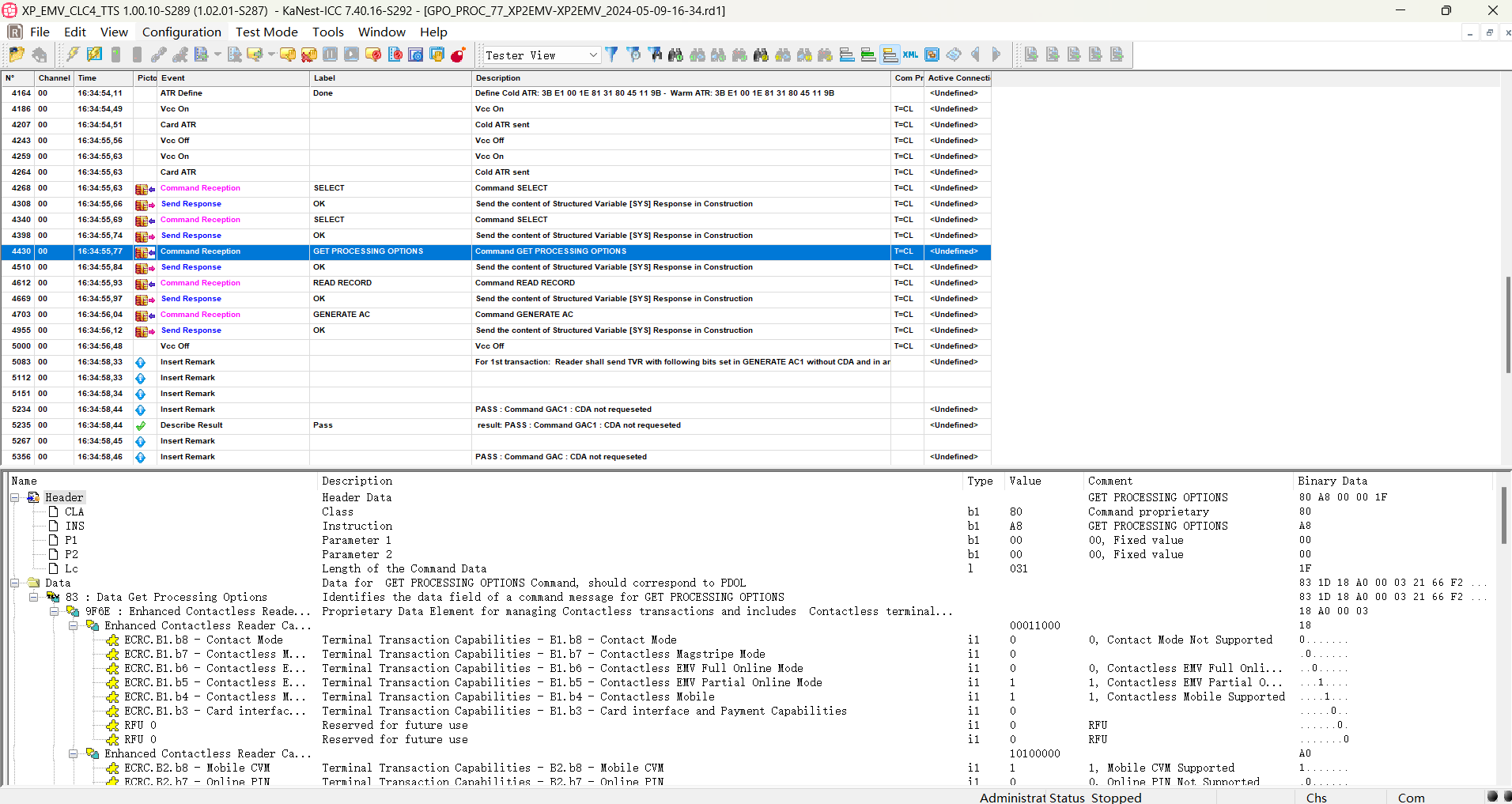Select the ECRC.B1.b8 Contact Mode item

pyautogui.click(x=203, y=640)
